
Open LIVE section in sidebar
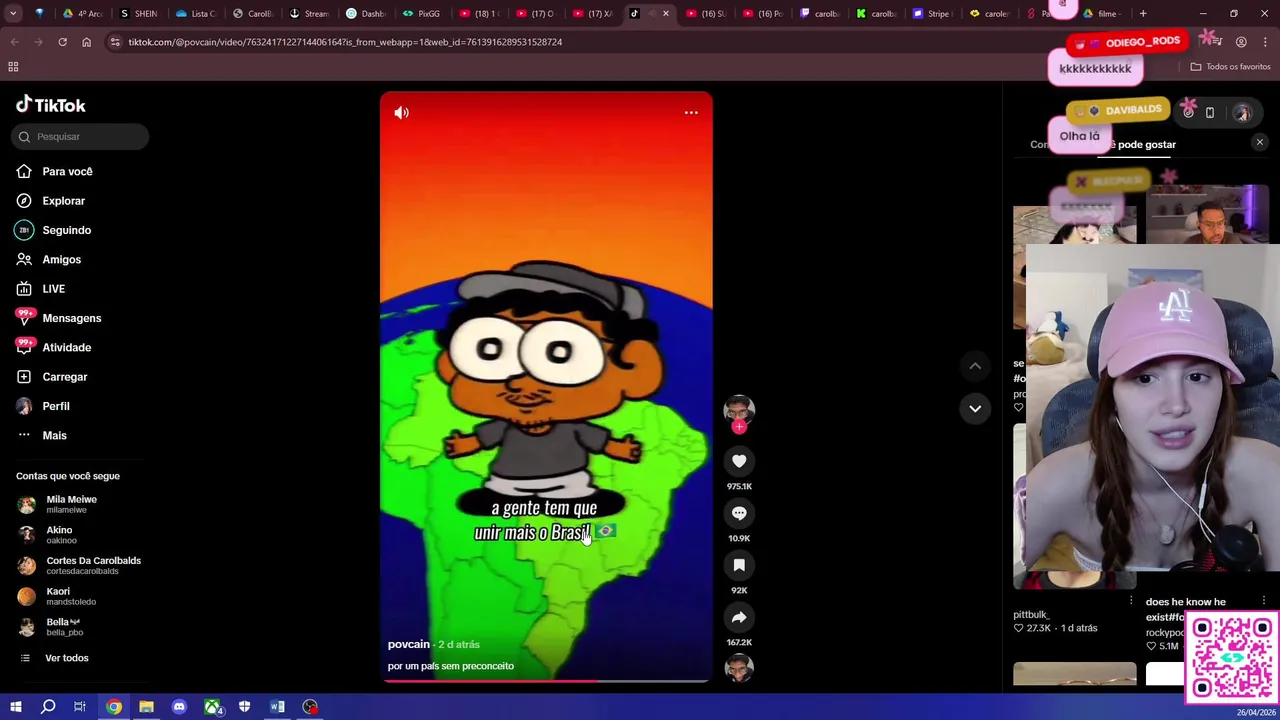(54, 289)
